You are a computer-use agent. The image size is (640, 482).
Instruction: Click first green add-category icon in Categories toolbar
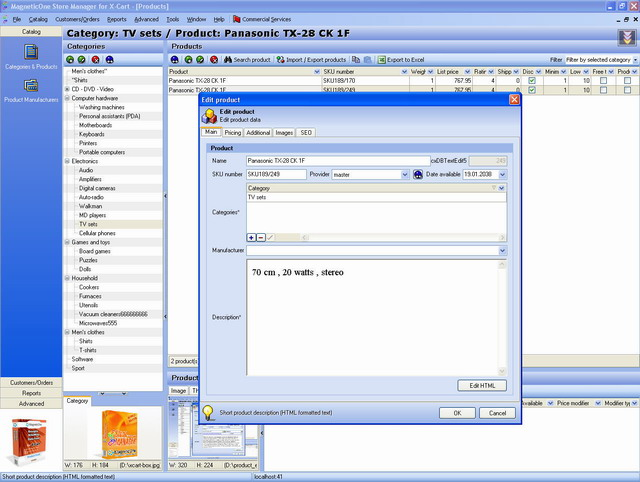click(x=70, y=60)
